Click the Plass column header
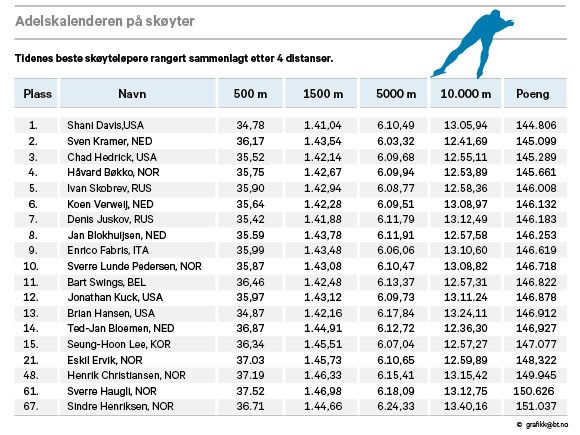Screen dimensions: 580x435 tap(36, 94)
